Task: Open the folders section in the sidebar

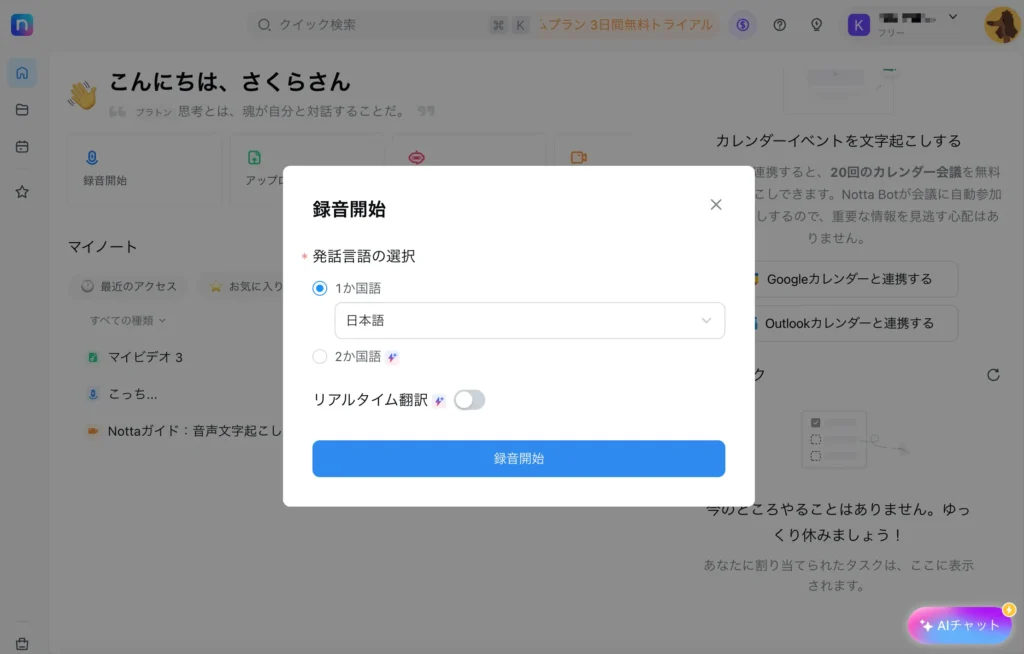Action: pyautogui.click(x=22, y=110)
